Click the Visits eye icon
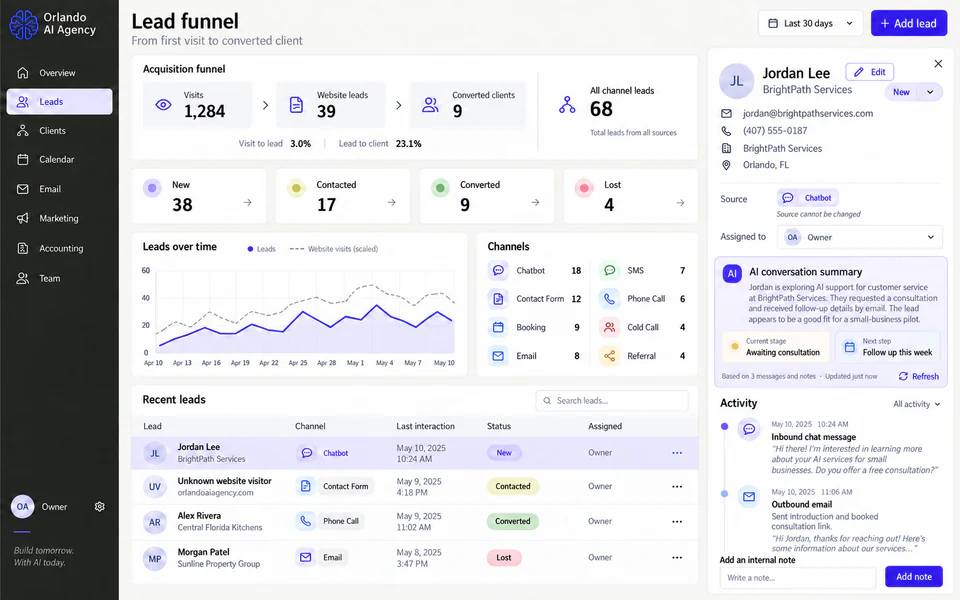This screenshot has width=960, height=600. [163, 105]
